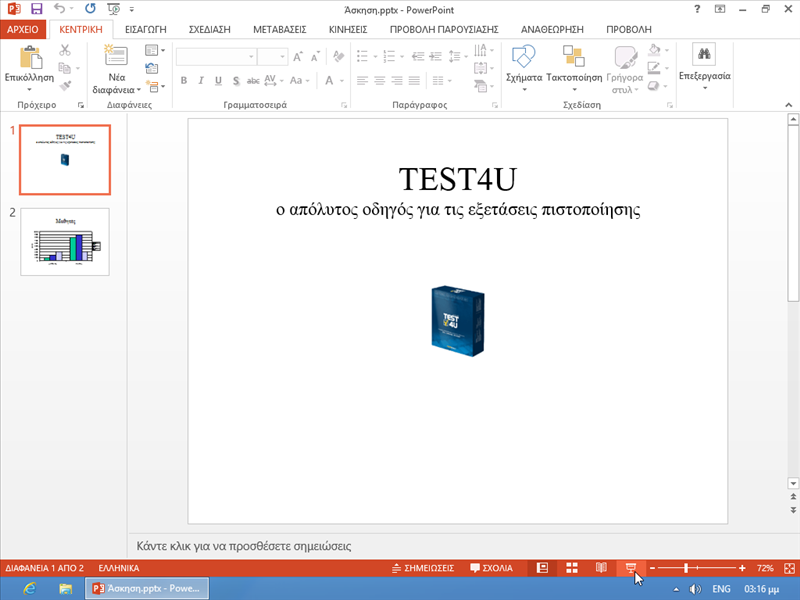This screenshot has width=800, height=600.
Task: Switch to the ΕΙΣΑΓΩΓΗ tab
Action: (146, 30)
